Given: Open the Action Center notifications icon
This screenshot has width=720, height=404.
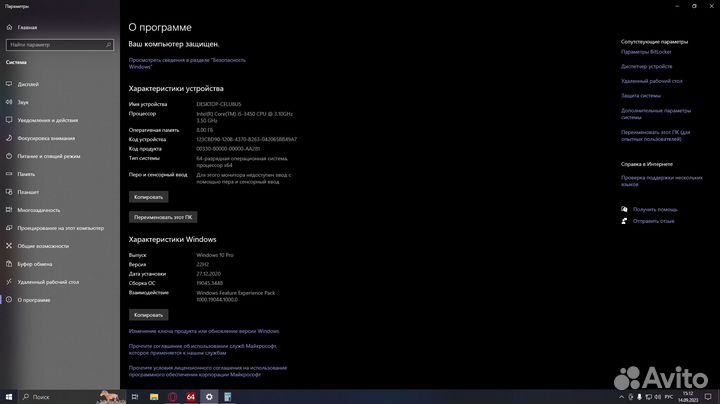Looking at the screenshot, I should coord(708,397).
